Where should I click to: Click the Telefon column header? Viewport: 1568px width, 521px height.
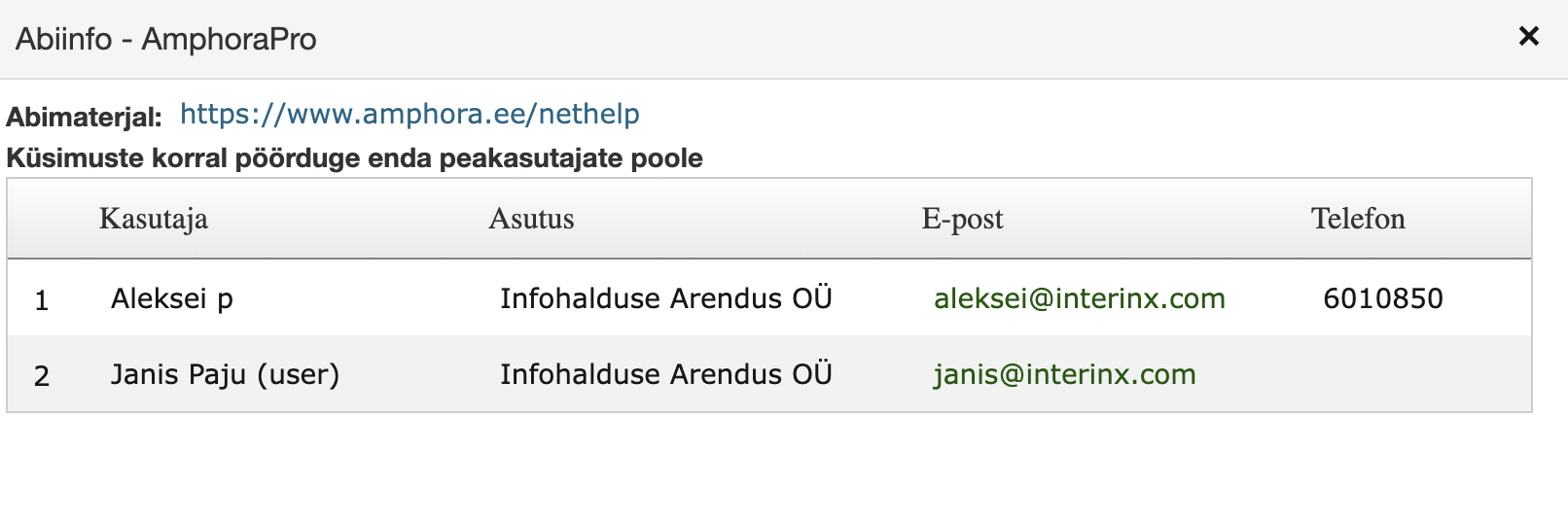pyautogui.click(x=1358, y=219)
